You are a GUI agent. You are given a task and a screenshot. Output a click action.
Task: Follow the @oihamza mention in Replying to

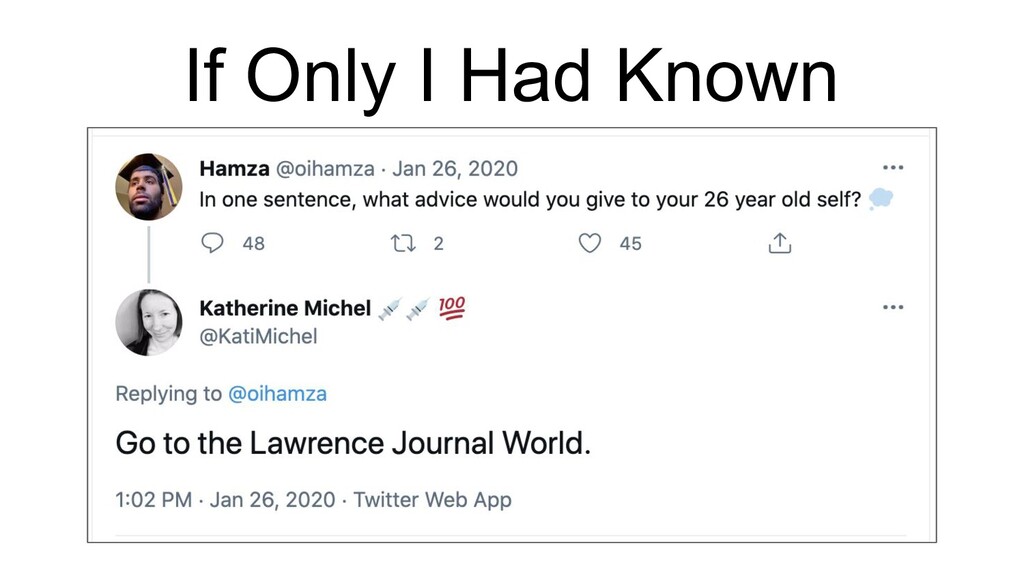[x=278, y=394]
